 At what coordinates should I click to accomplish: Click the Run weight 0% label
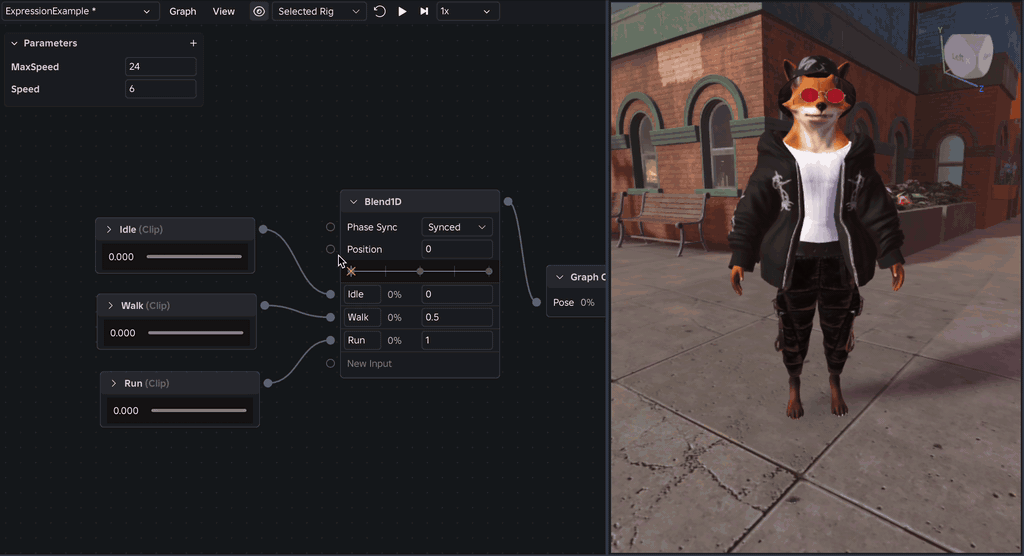(x=394, y=340)
